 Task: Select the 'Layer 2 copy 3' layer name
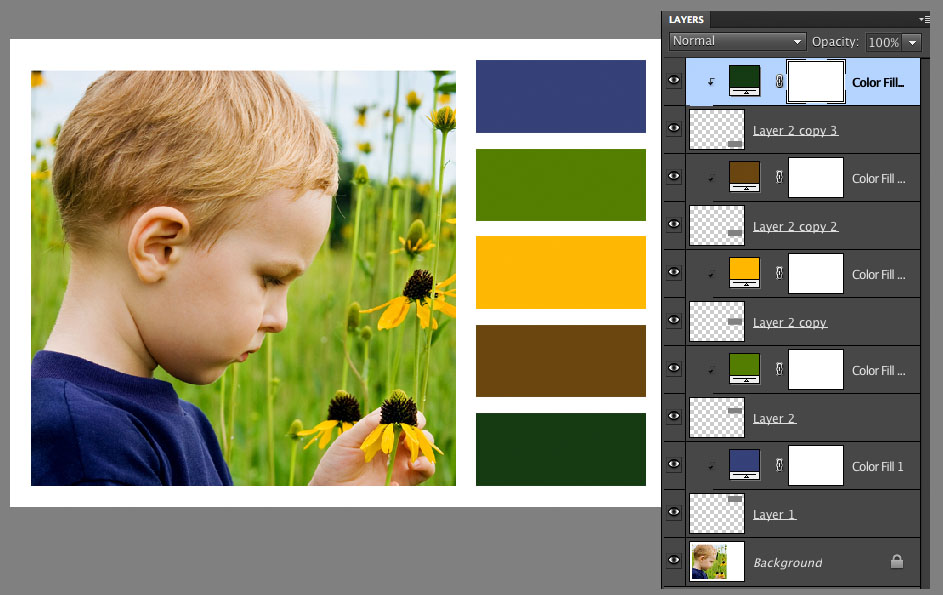[x=795, y=131]
